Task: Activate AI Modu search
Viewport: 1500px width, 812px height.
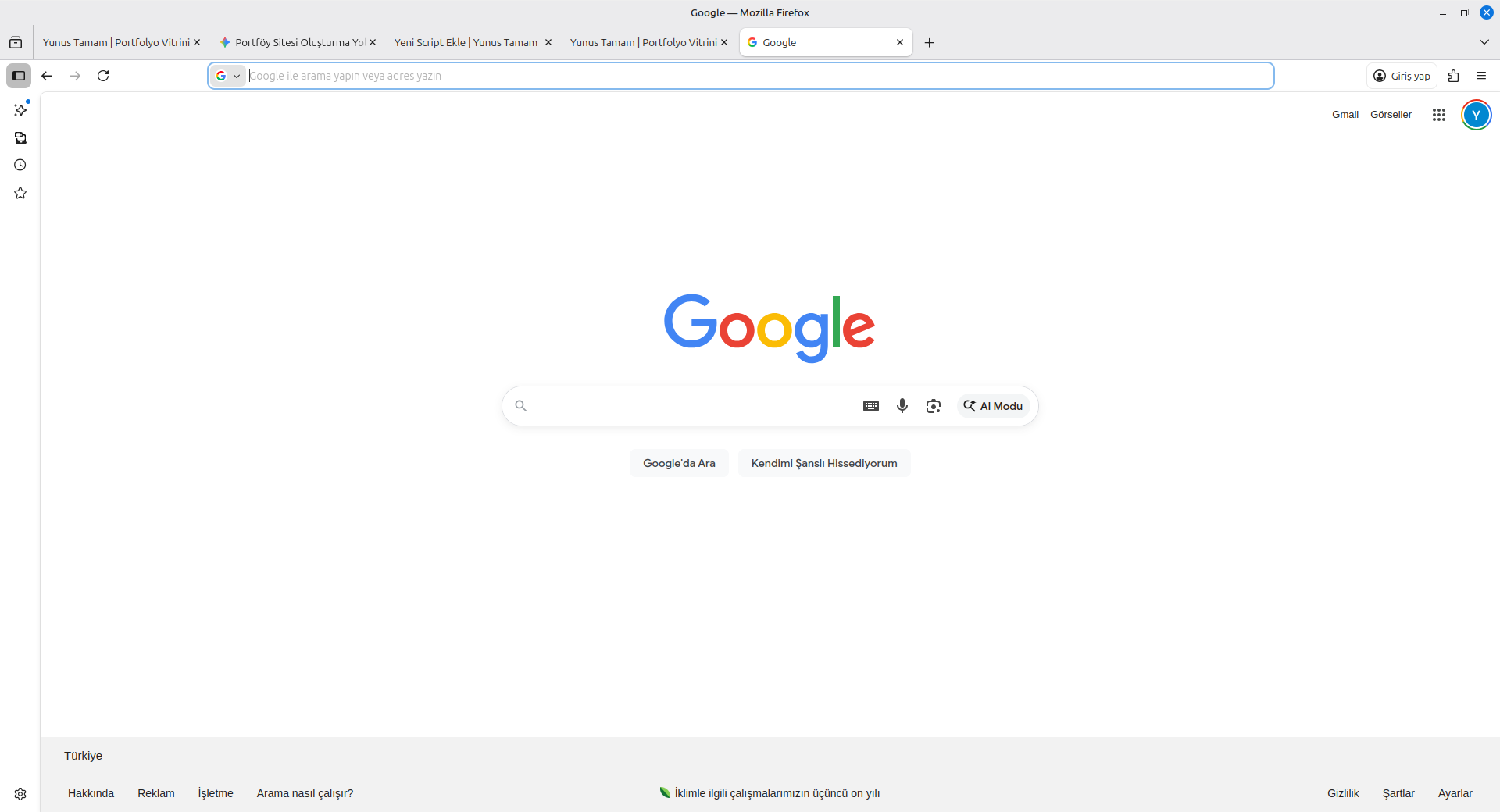Action: 993,406
